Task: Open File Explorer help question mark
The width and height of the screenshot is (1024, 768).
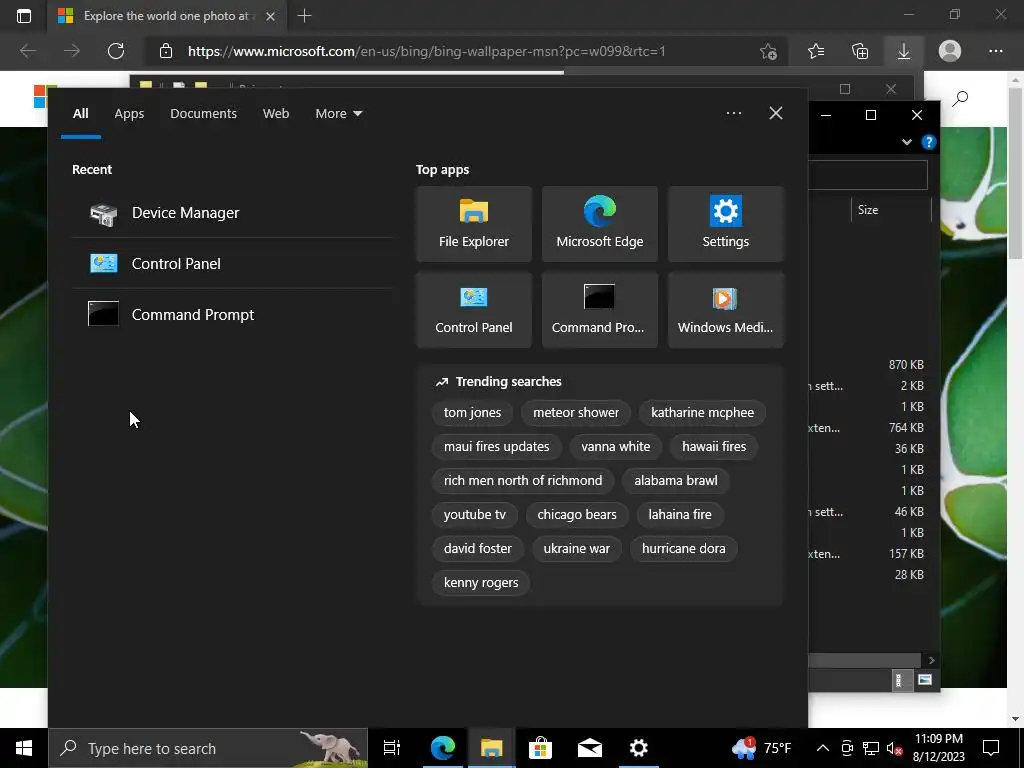Action: (929, 142)
